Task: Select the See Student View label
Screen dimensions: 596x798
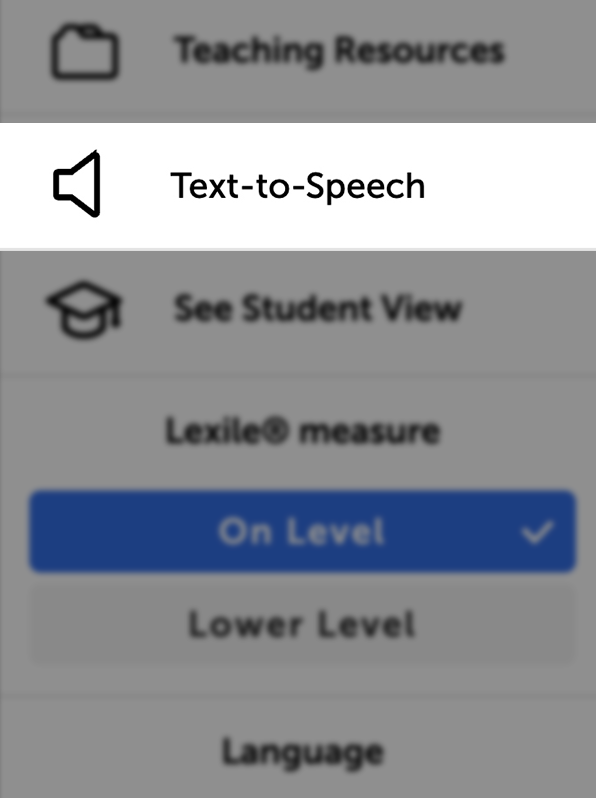Action: click(318, 308)
